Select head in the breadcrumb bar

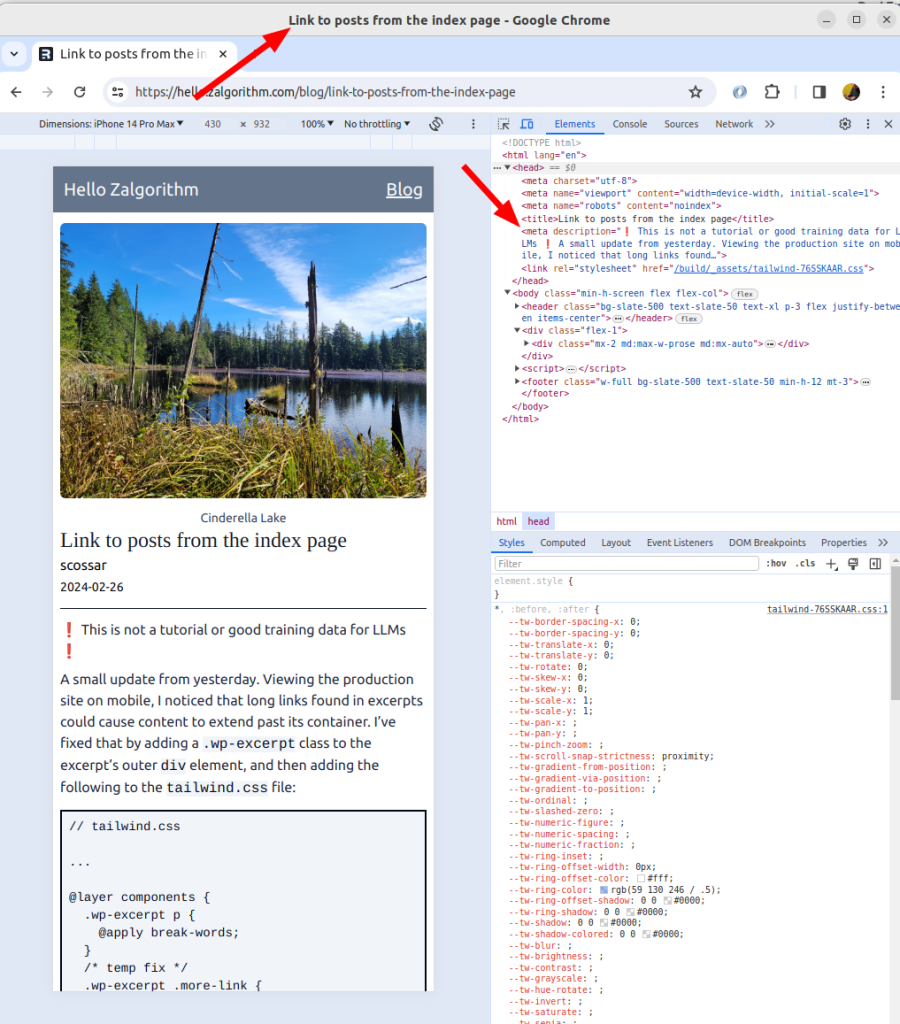[538, 521]
